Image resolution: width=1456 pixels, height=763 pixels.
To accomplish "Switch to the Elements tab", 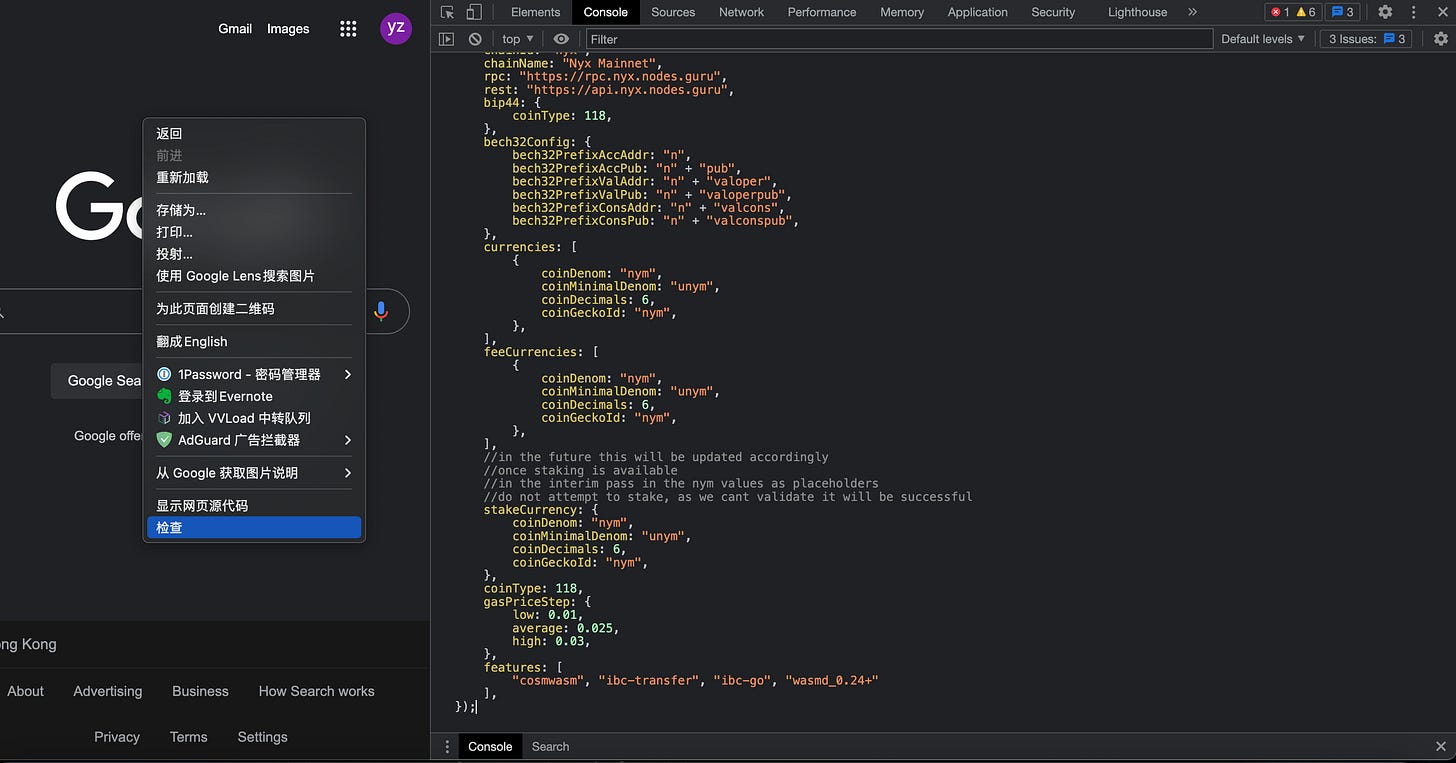I will (x=535, y=12).
